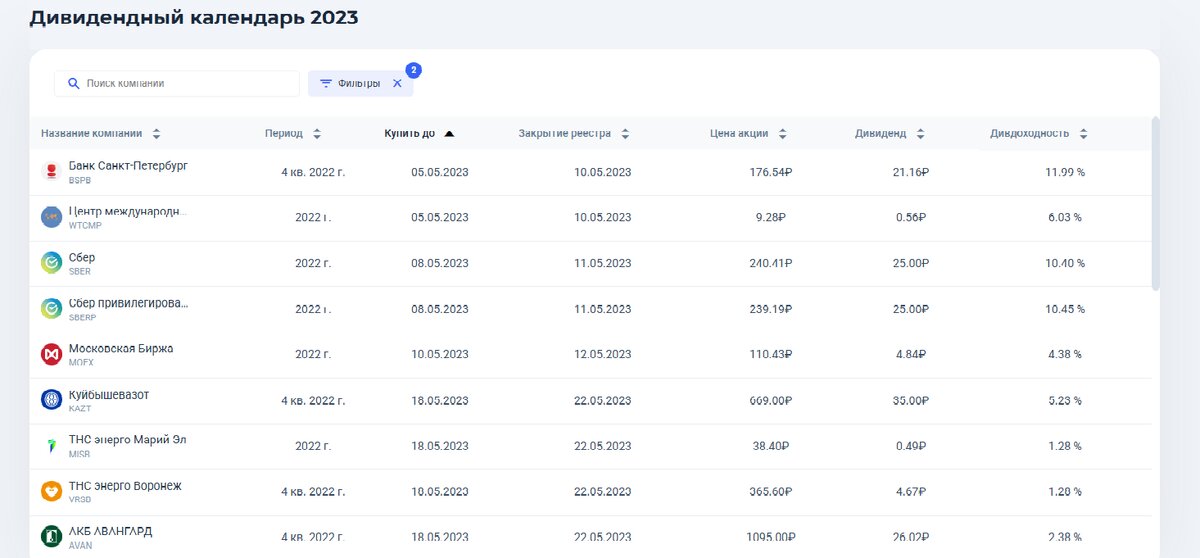Click the Куйбышевазот logo icon
The image size is (1200, 558).
coord(51,400)
